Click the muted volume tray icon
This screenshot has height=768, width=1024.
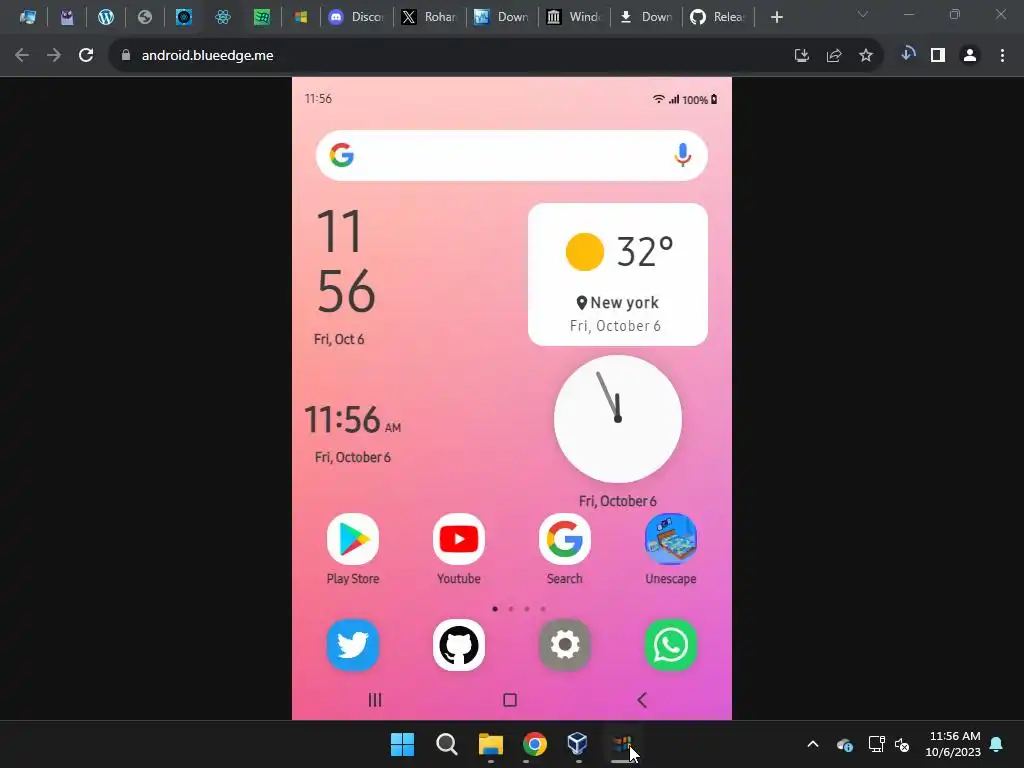(x=902, y=744)
